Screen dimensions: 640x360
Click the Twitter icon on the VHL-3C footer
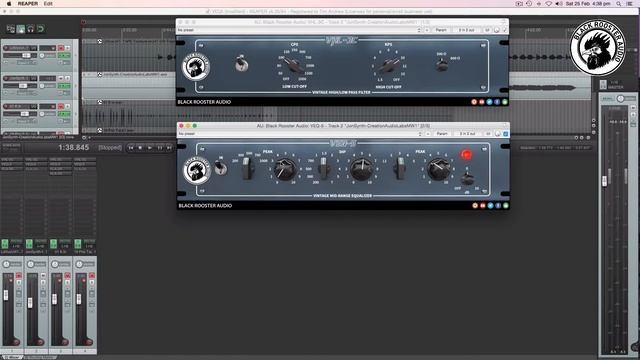(489, 102)
